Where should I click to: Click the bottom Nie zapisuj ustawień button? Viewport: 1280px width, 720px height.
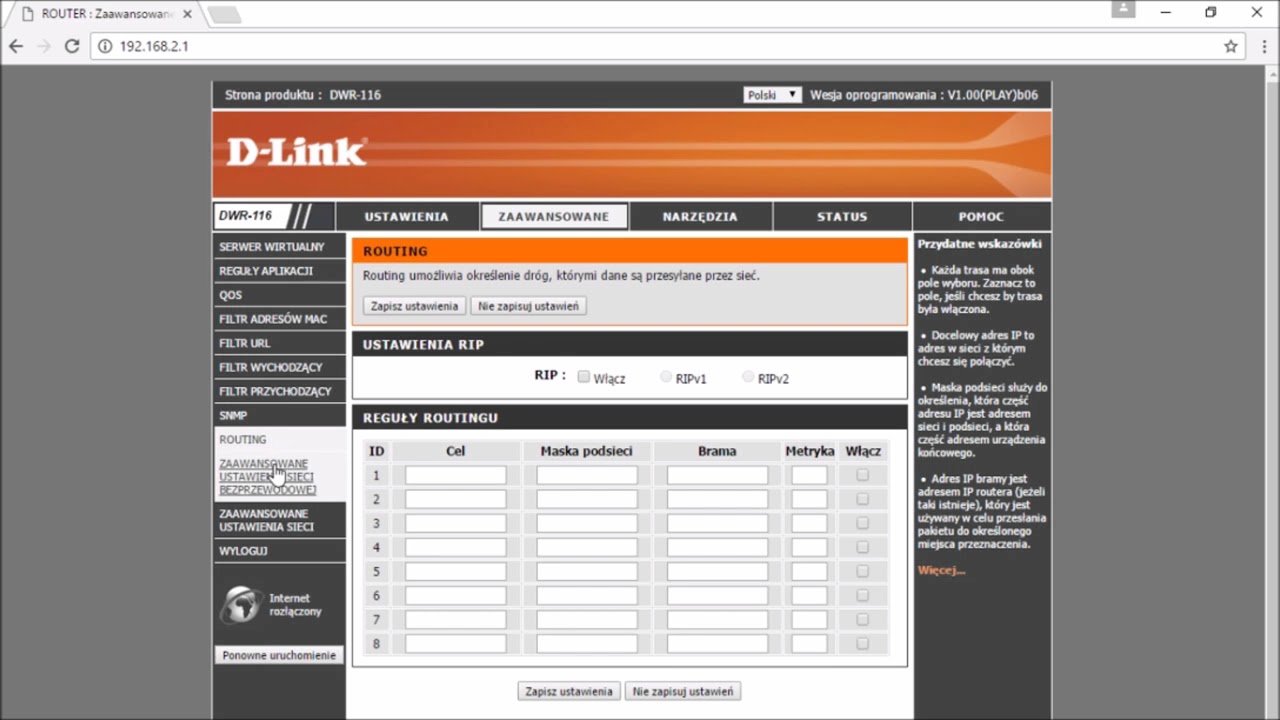click(683, 691)
